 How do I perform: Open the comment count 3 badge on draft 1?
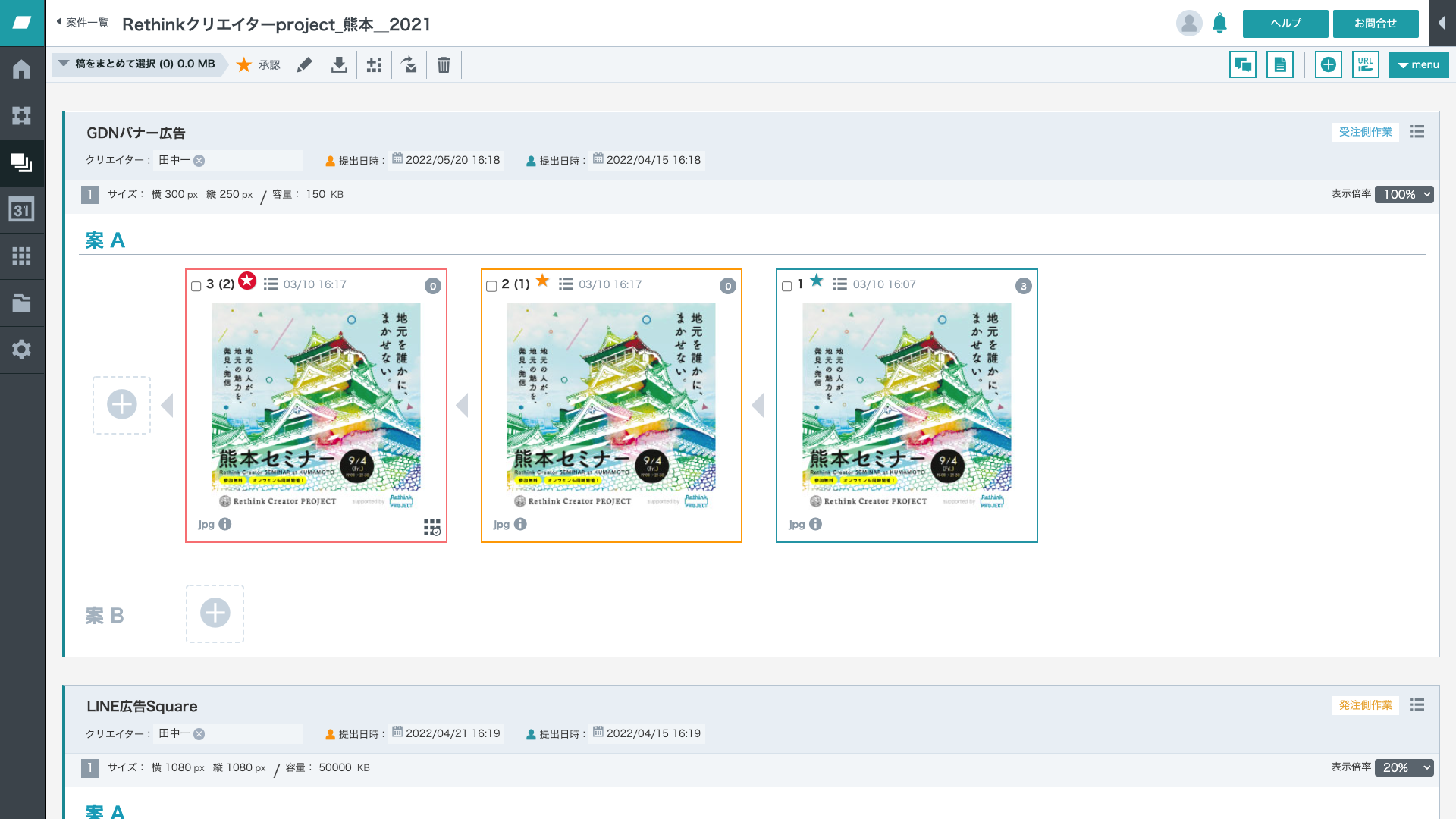coord(1023,286)
